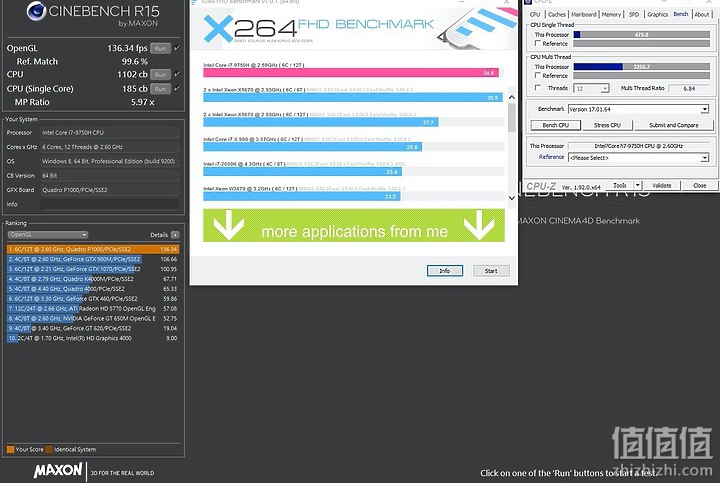Screen dimensions: 720x483
Task: Toggle the Threads checkbox in CPU-Z
Action: point(537,88)
